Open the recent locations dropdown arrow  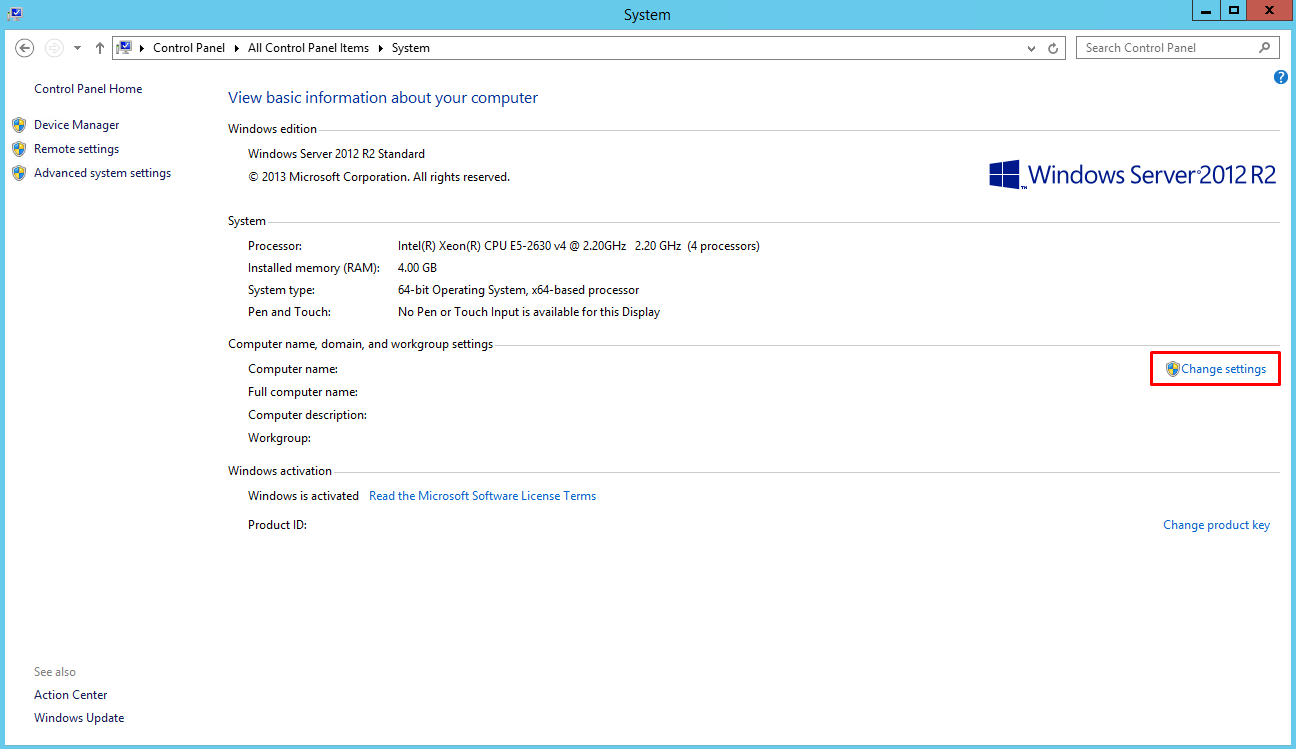(x=78, y=48)
